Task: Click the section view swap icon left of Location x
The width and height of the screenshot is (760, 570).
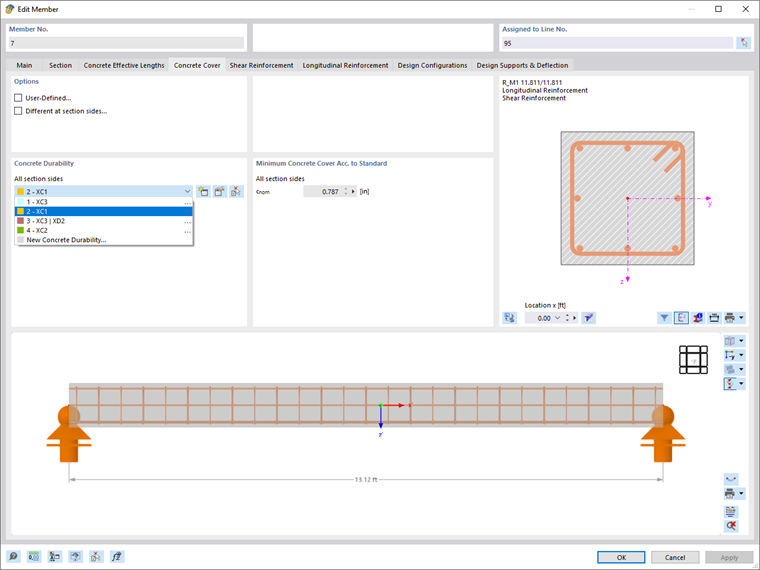Action: point(509,318)
